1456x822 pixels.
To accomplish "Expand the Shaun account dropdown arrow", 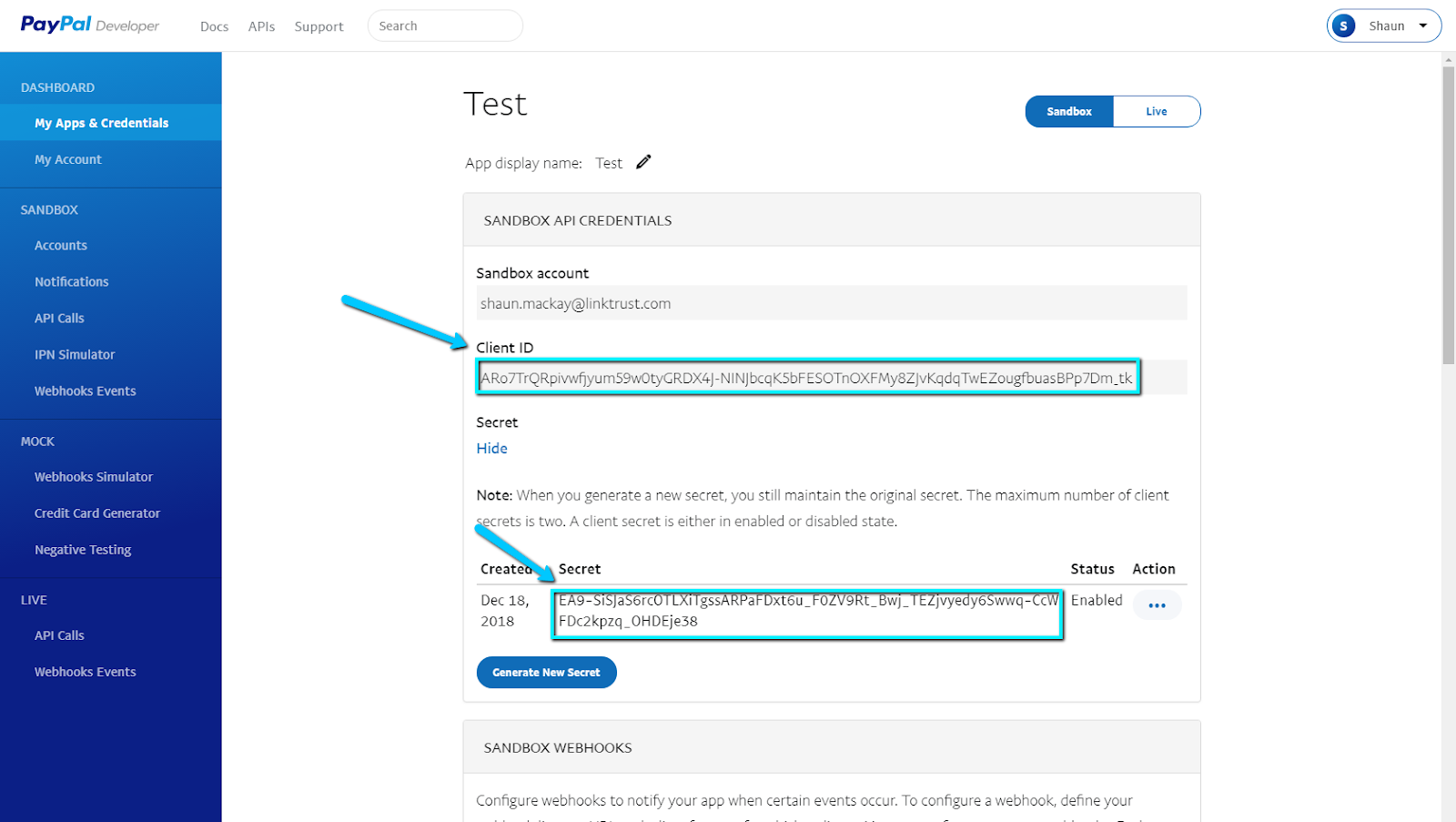I will [x=1423, y=25].
